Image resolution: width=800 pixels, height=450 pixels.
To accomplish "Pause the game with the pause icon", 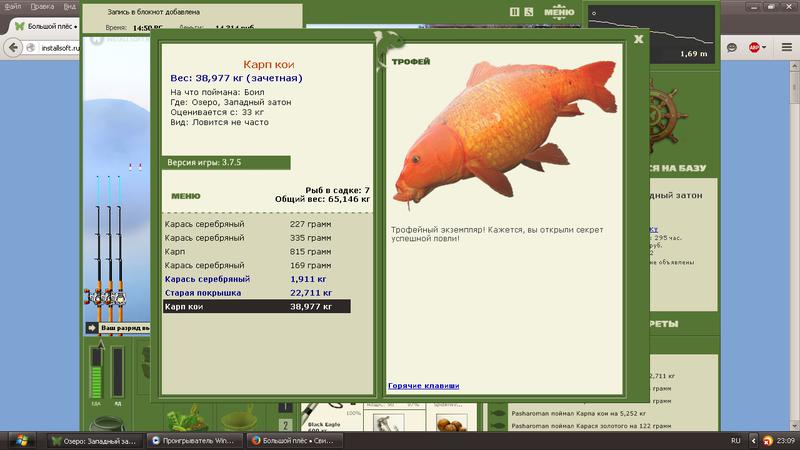I will click(514, 12).
